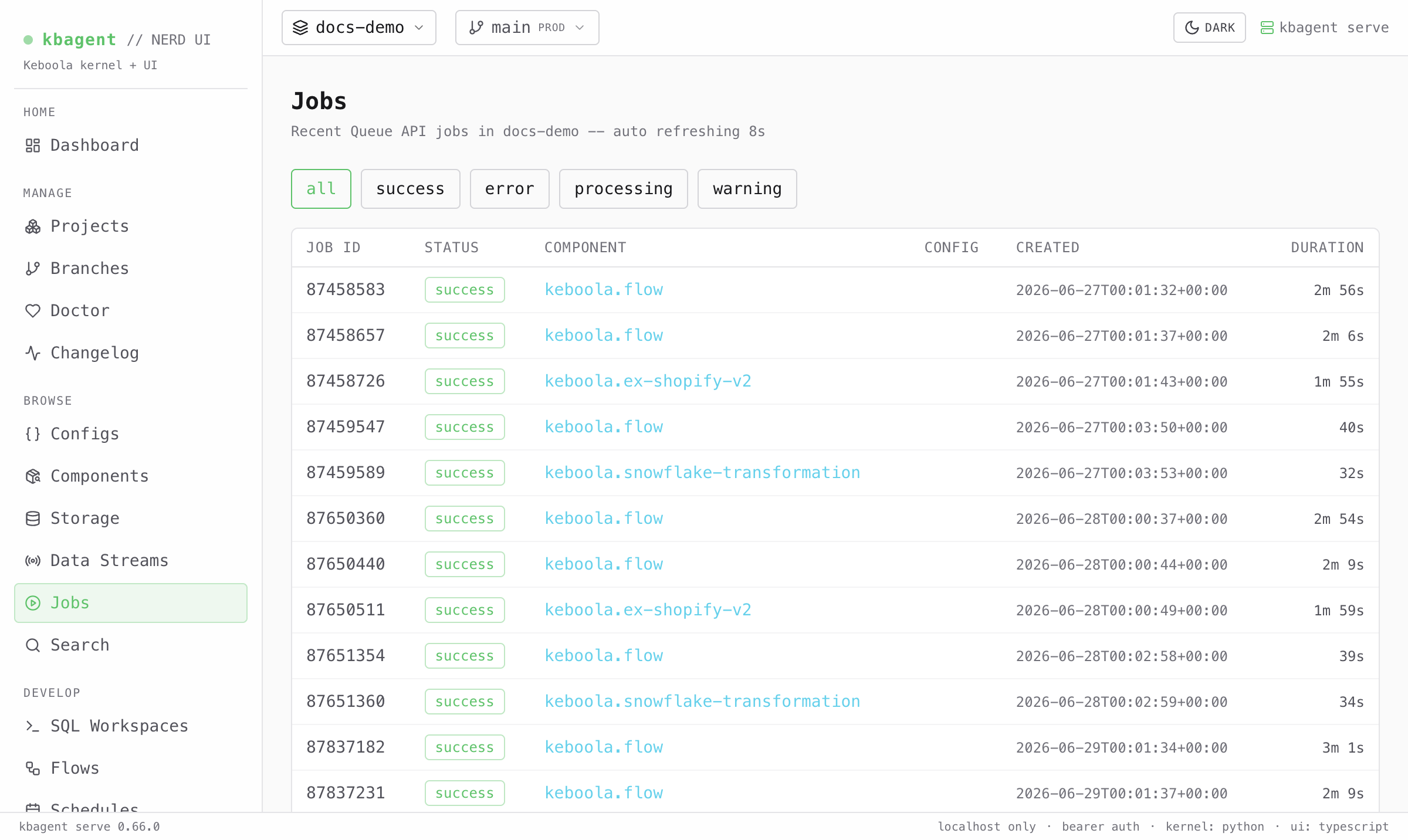1408x840 pixels.
Task: Click the Storage database icon
Action: (33, 519)
